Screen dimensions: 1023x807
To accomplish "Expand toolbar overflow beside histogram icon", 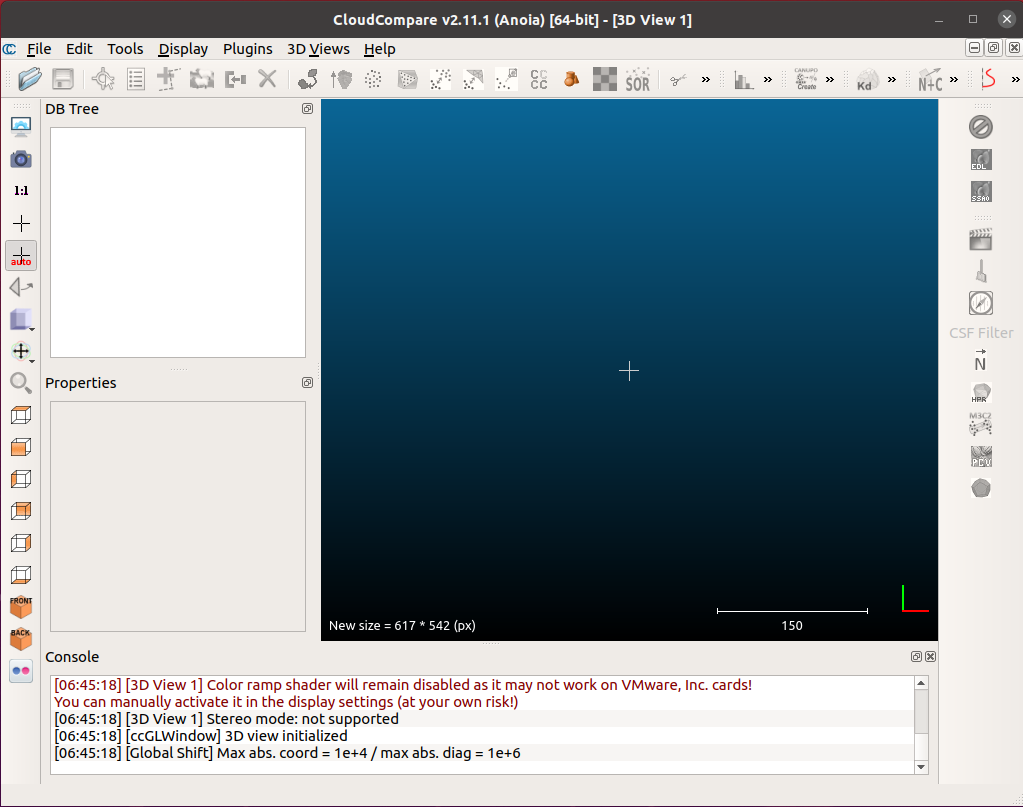I will (x=768, y=80).
